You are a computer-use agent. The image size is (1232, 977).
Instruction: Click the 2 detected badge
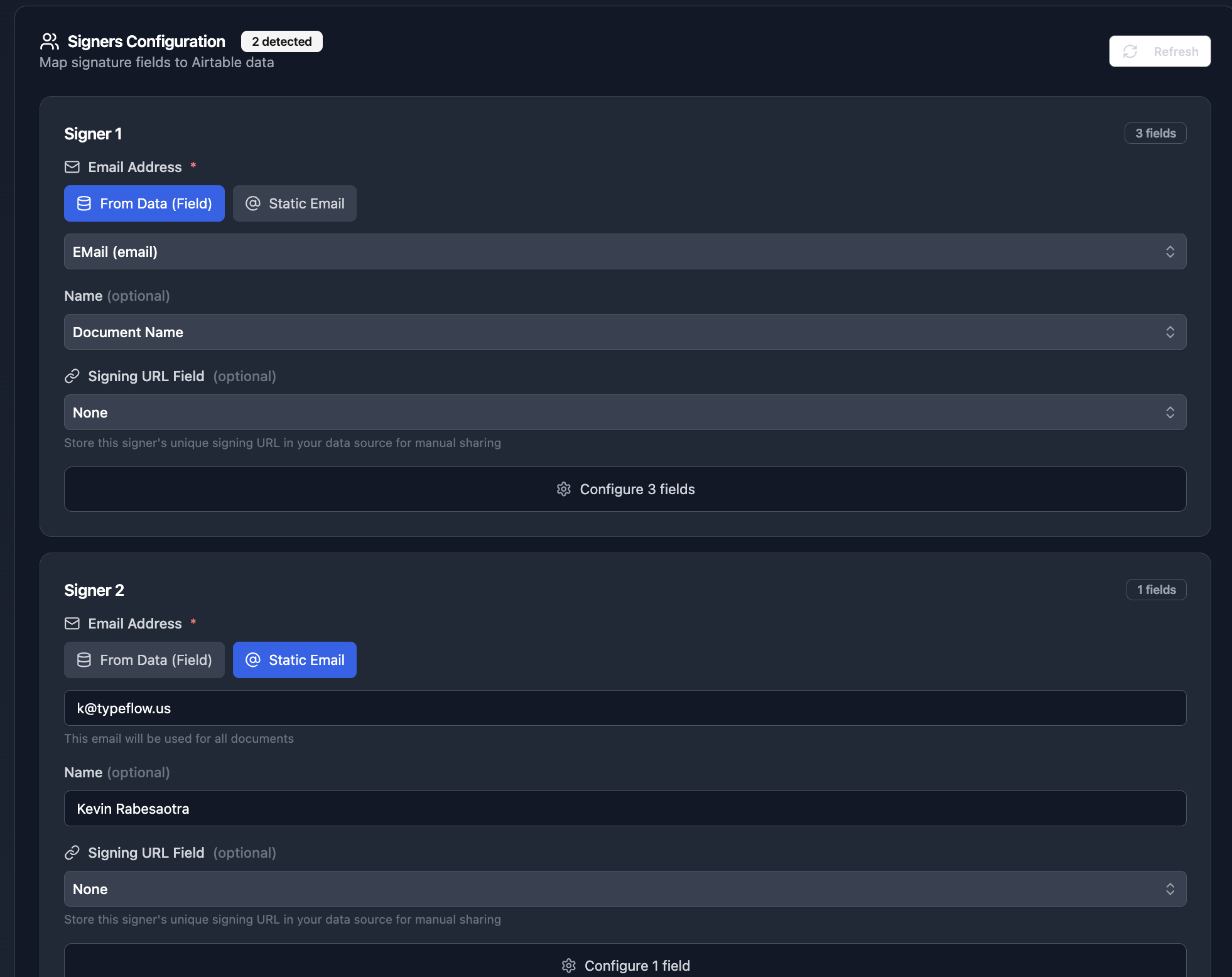click(x=282, y=41)
